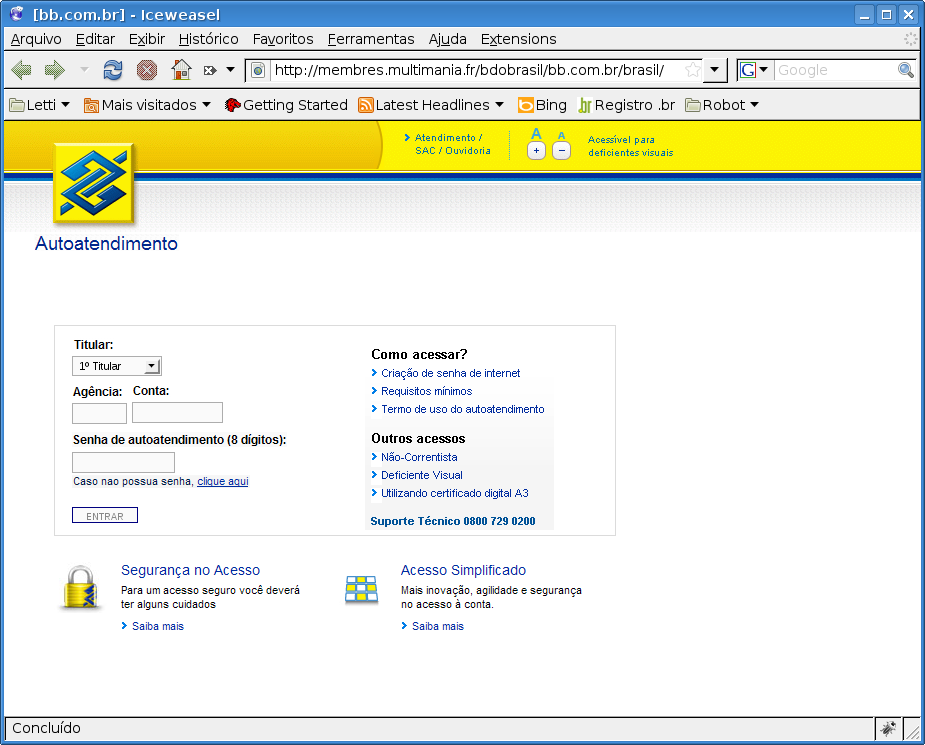The height and width of the screenshot is (745, 925).
Task: Stop loading the page
Action: (147, 70)
